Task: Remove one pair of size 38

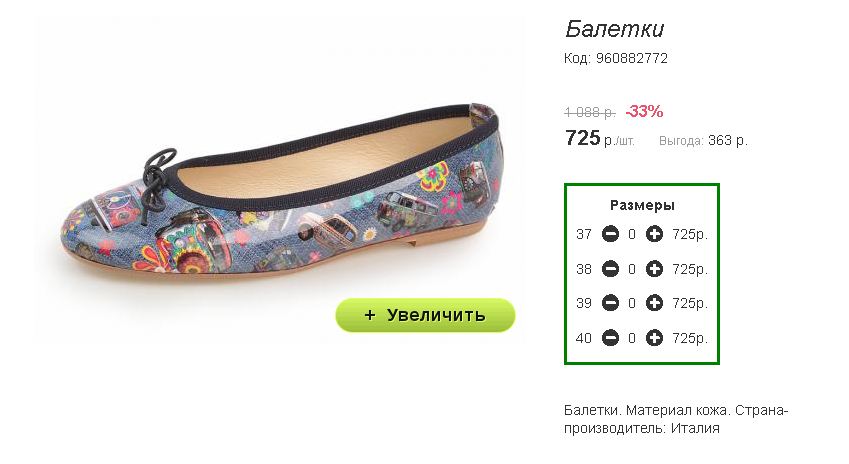Action: pos(610,269)
